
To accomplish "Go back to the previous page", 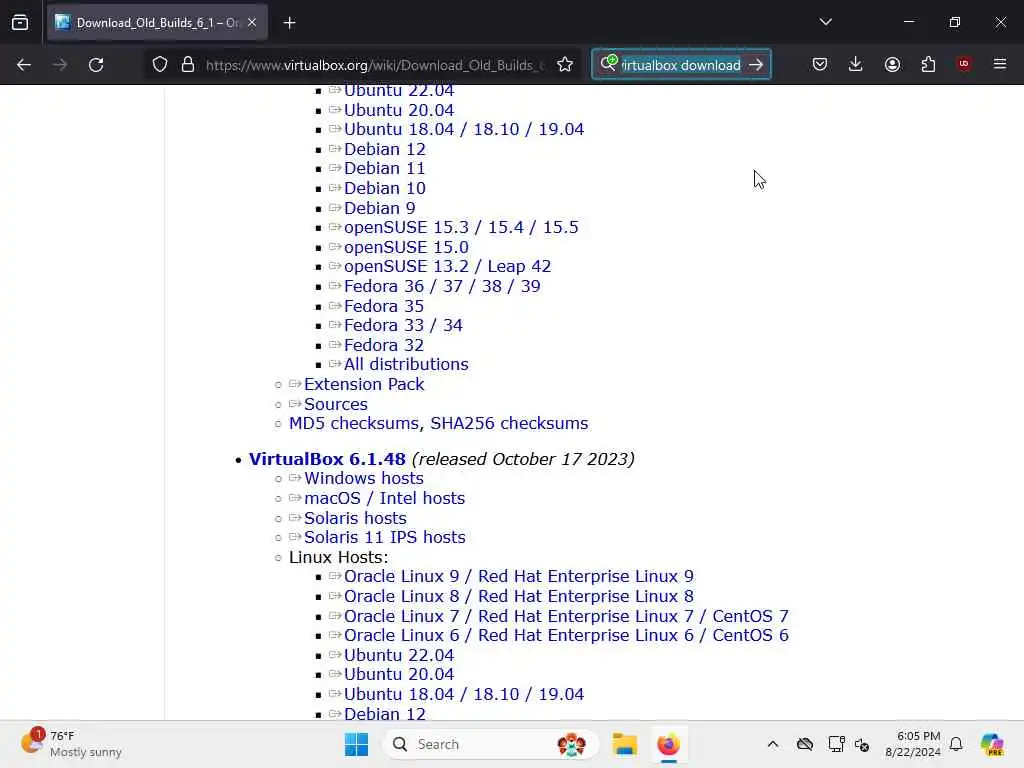I will pyautogui.click(x=24, y=65).
